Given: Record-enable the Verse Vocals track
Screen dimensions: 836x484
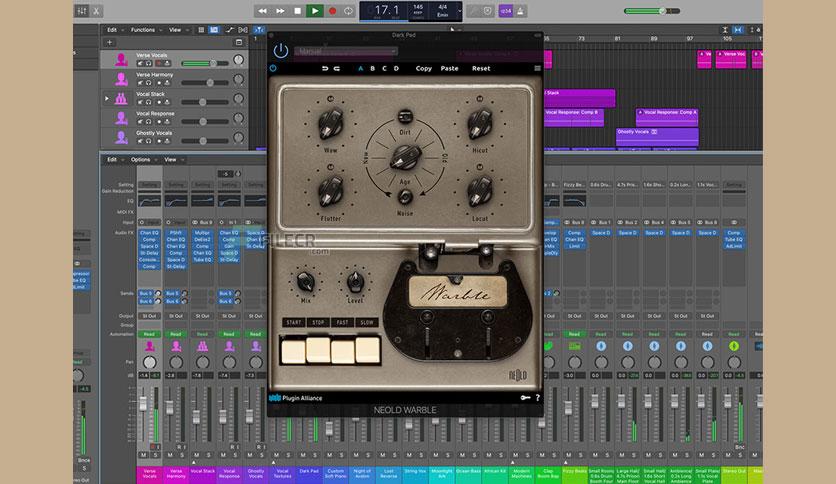Looking at the screenshot, I should point(158,63).
